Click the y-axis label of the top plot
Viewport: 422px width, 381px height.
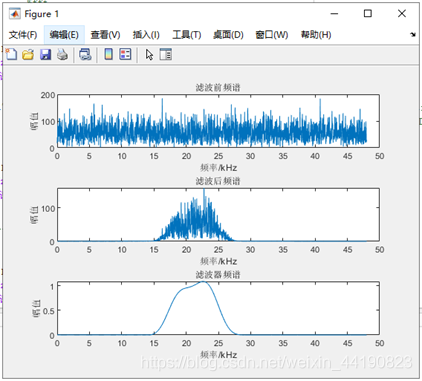(x=34, y=122)
